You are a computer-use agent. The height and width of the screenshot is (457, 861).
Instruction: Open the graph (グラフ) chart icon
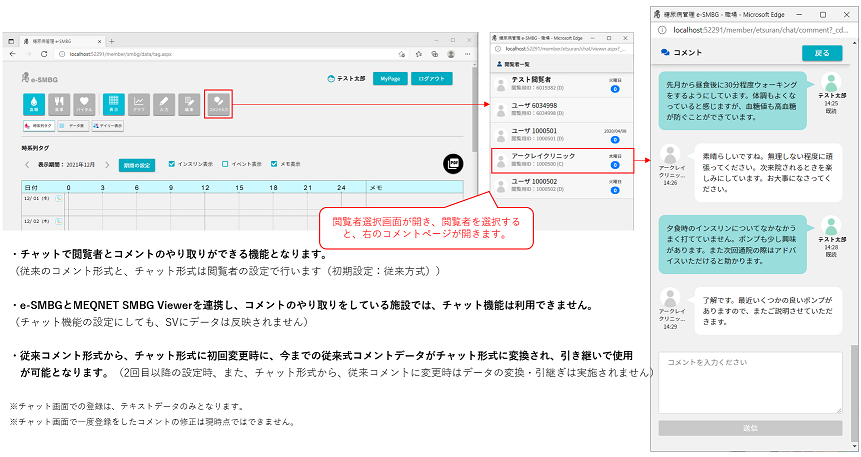(x=138, y=104)
